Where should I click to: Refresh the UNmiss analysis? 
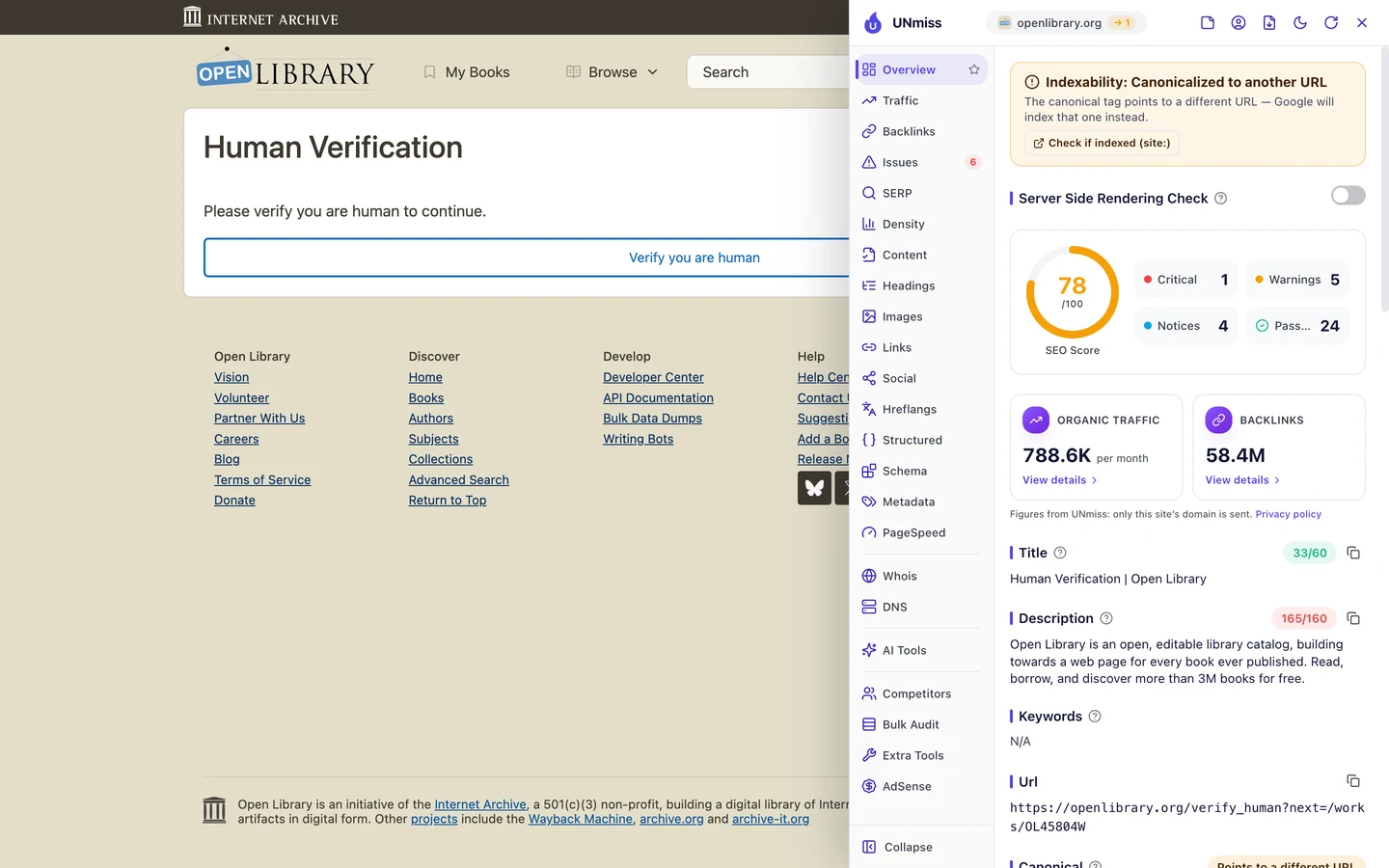[1331, 23]
